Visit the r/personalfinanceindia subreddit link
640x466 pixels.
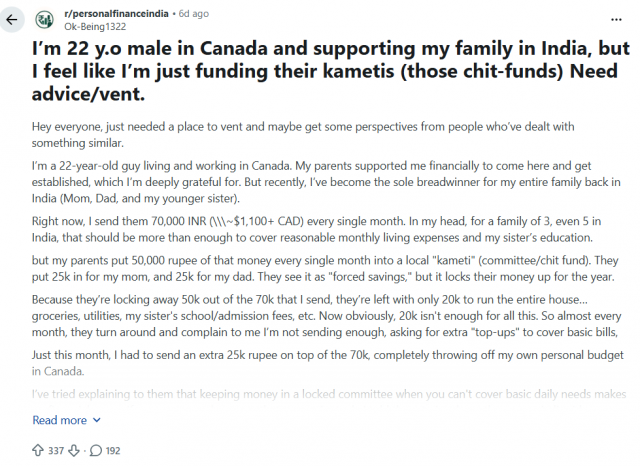coord(116,13)
